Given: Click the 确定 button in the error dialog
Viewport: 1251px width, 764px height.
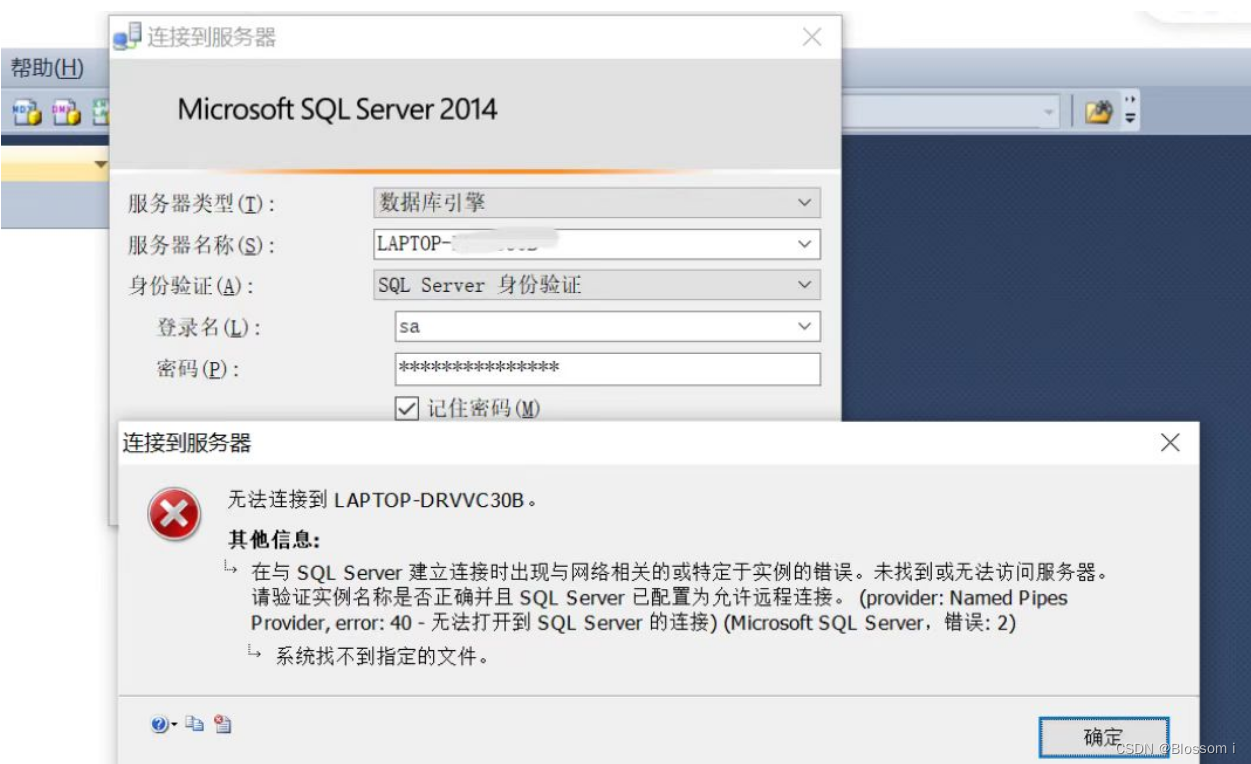Looking at the screenshot, I should tap(1103, 738).
